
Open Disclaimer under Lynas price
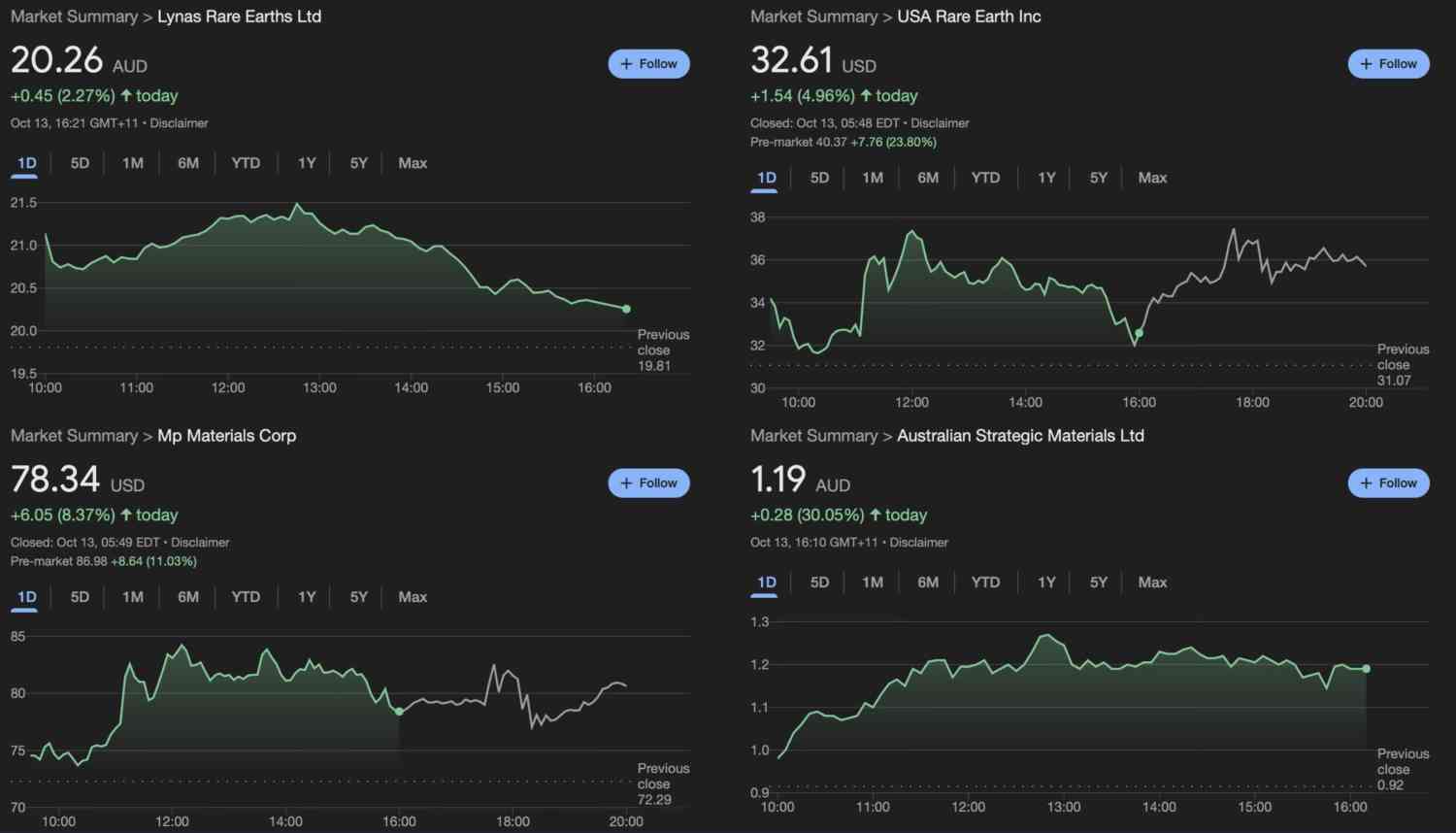(x=179, y=123)
